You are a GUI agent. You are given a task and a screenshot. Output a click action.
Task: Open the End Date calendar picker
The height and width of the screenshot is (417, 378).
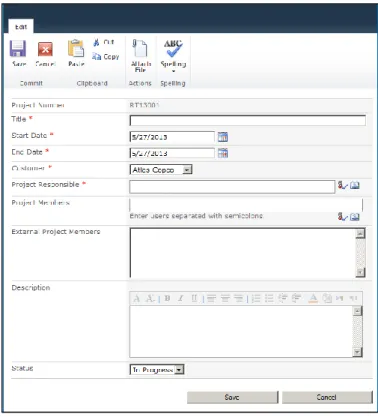click(223, 153)
